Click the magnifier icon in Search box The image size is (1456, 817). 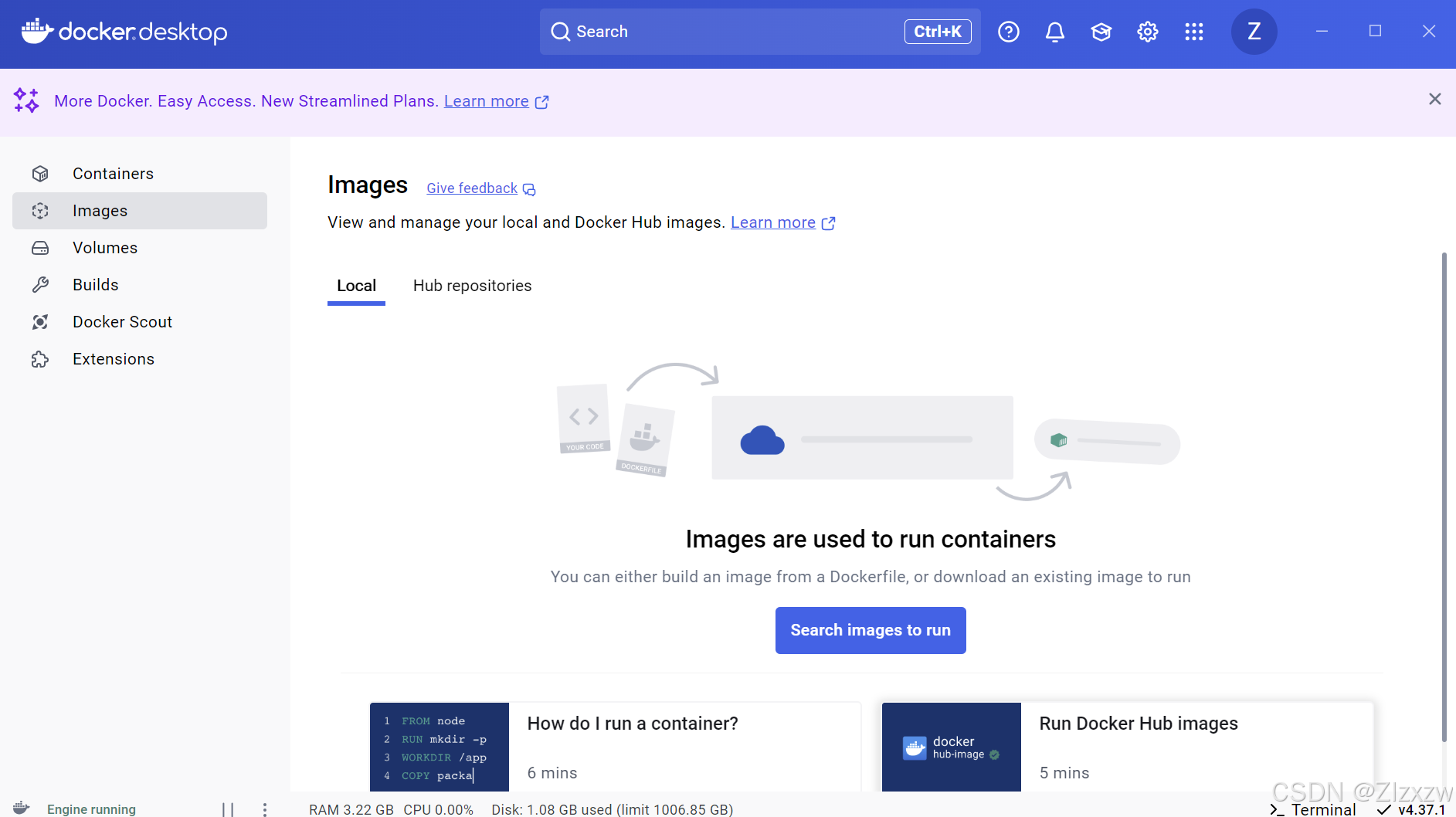560,32
